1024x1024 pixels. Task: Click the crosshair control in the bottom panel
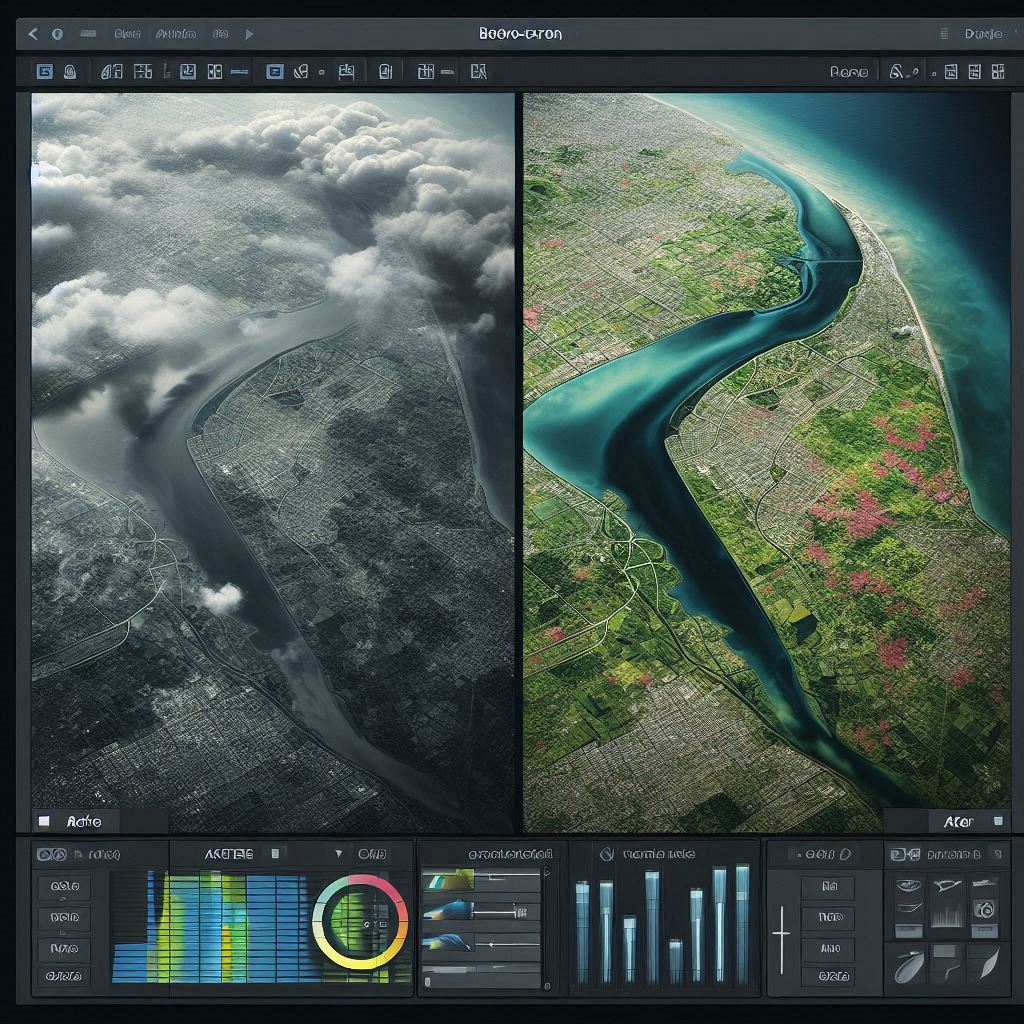(x=782, y=933)
